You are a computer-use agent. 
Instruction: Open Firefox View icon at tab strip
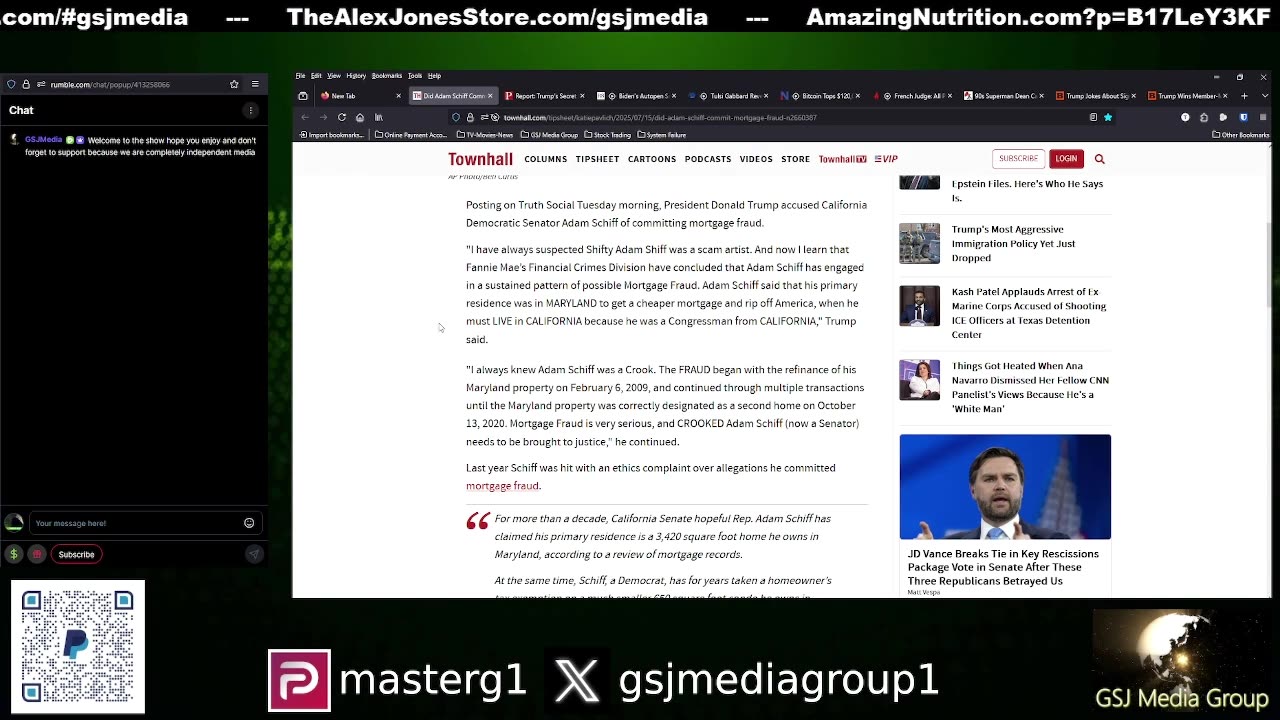click(x=303, y=96)
